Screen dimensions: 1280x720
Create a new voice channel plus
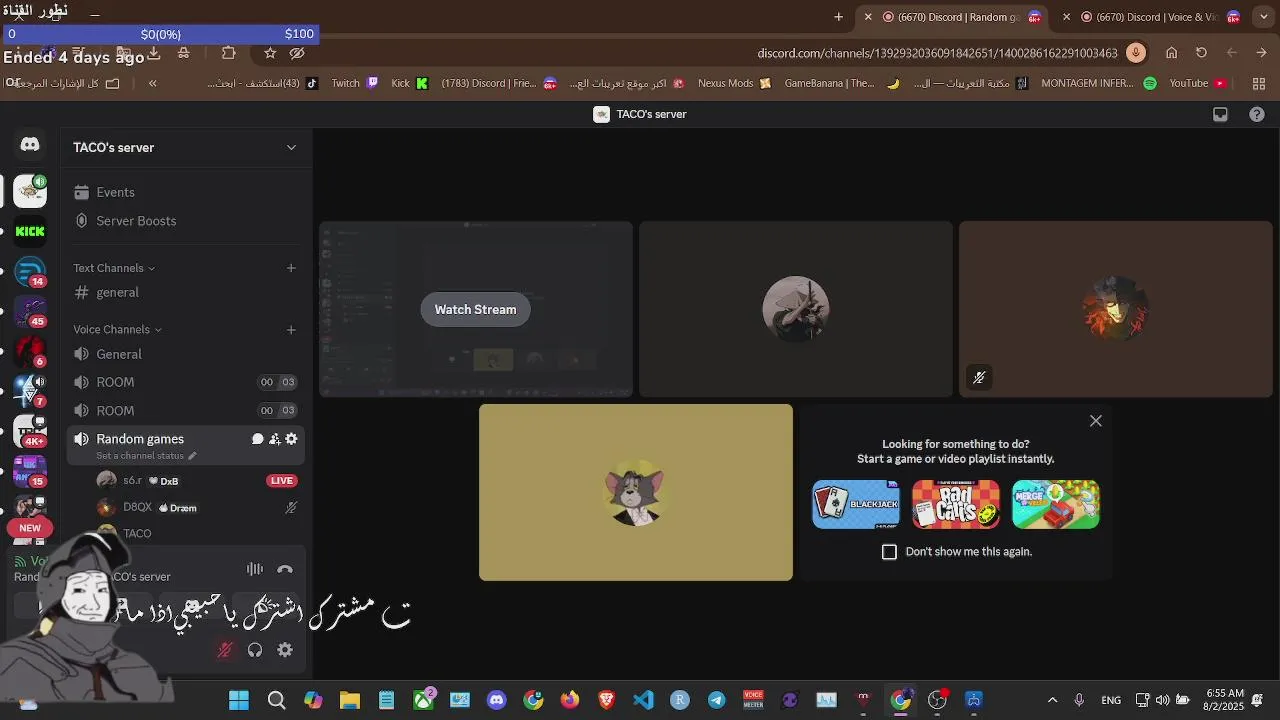click(x=291, y=329)
